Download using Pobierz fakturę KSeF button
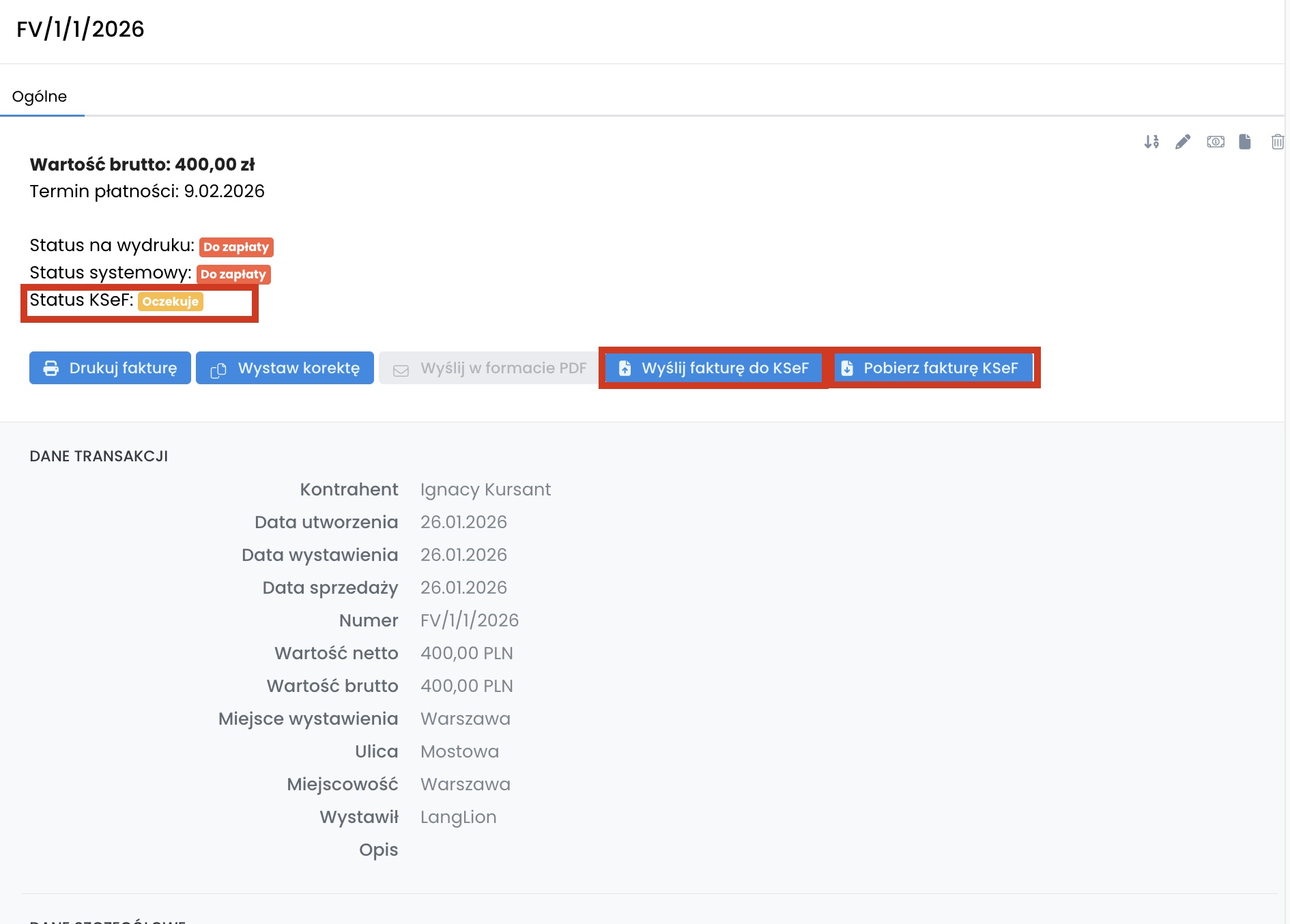The image size is (1290, 924). coord(932,368)
